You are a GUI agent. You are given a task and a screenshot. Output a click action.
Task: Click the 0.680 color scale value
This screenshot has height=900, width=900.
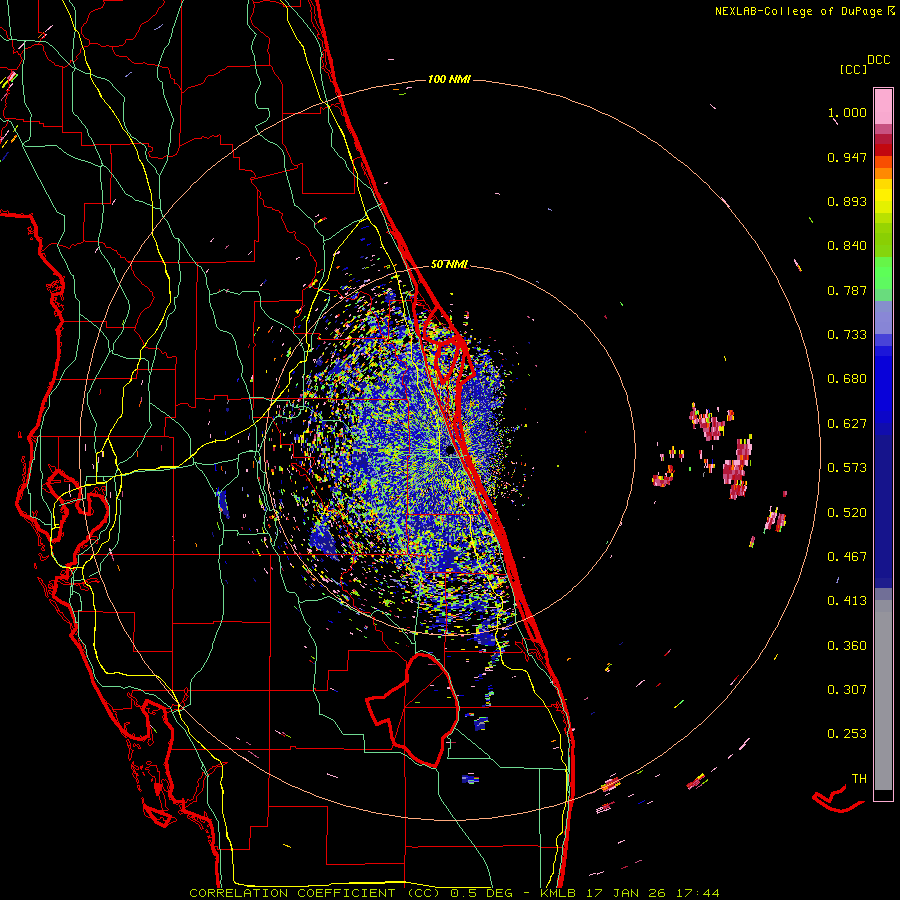pos(847,379)
